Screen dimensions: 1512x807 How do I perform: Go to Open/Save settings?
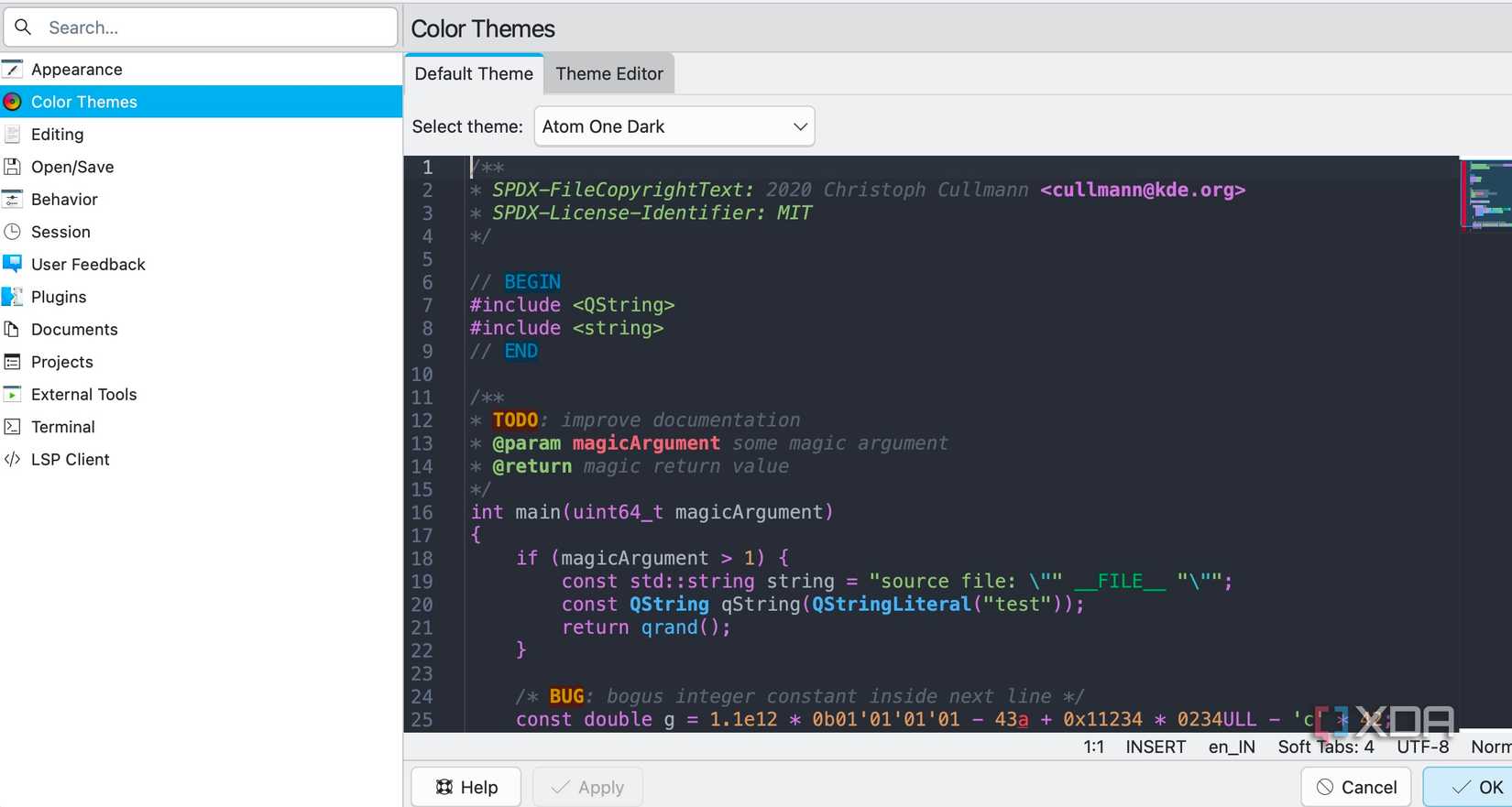pyautogui.click(x=202, y=167)
